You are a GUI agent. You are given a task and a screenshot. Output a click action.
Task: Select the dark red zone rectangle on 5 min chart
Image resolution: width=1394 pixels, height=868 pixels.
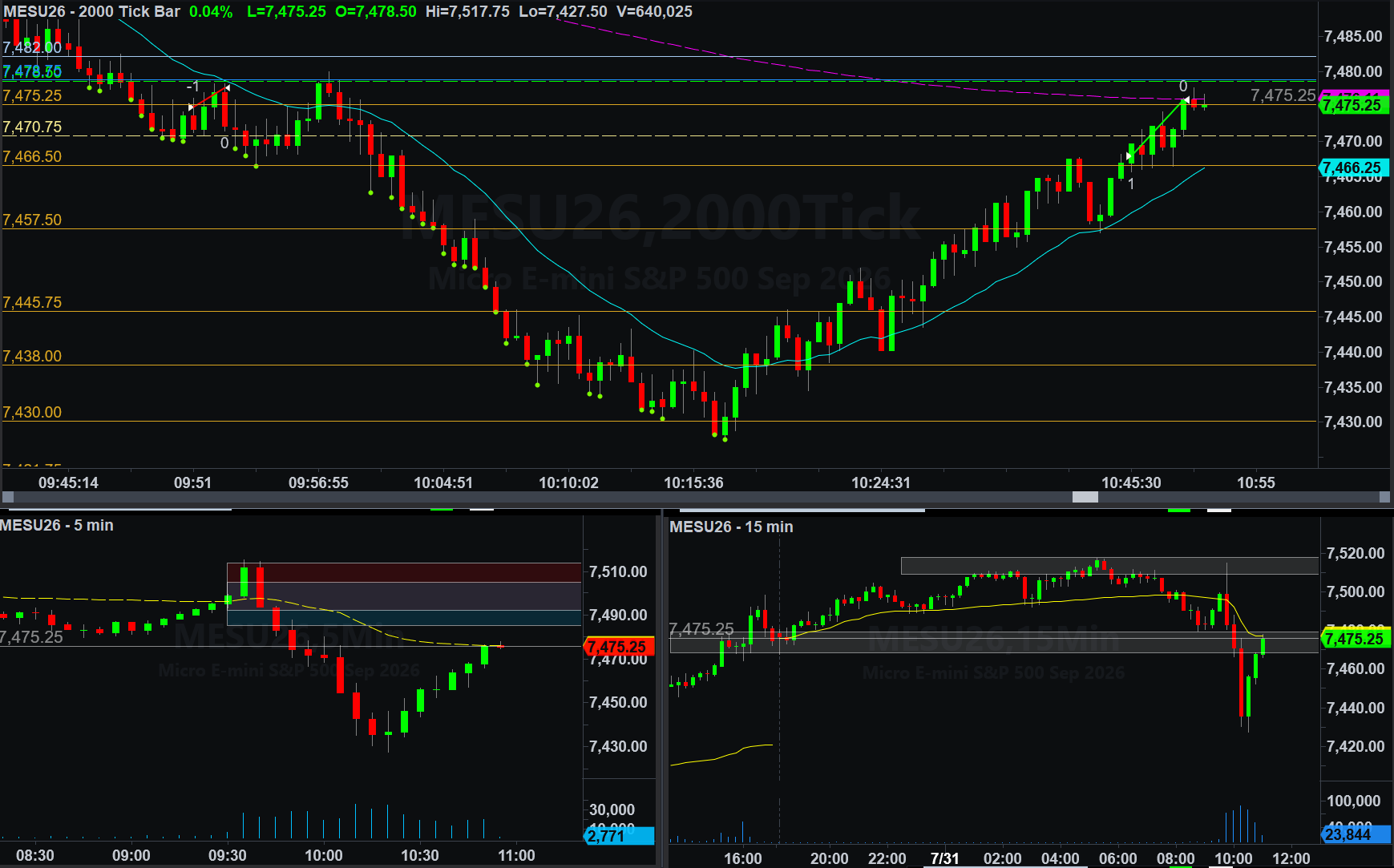pyautogui.click(x=404, y=573)
